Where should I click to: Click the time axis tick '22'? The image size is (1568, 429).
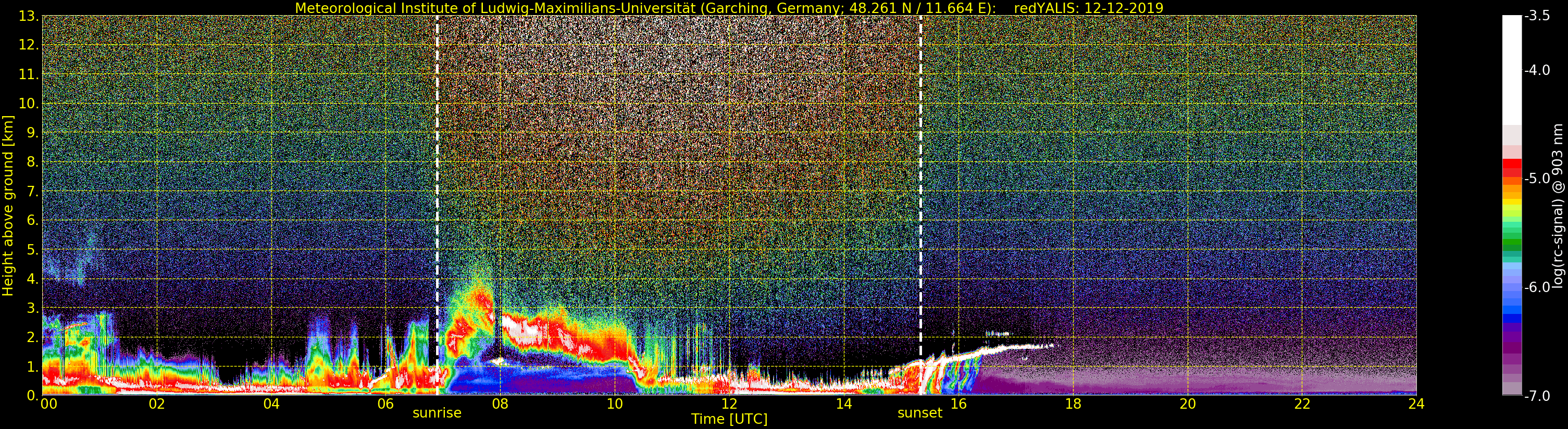click(x=1302, y=404)
